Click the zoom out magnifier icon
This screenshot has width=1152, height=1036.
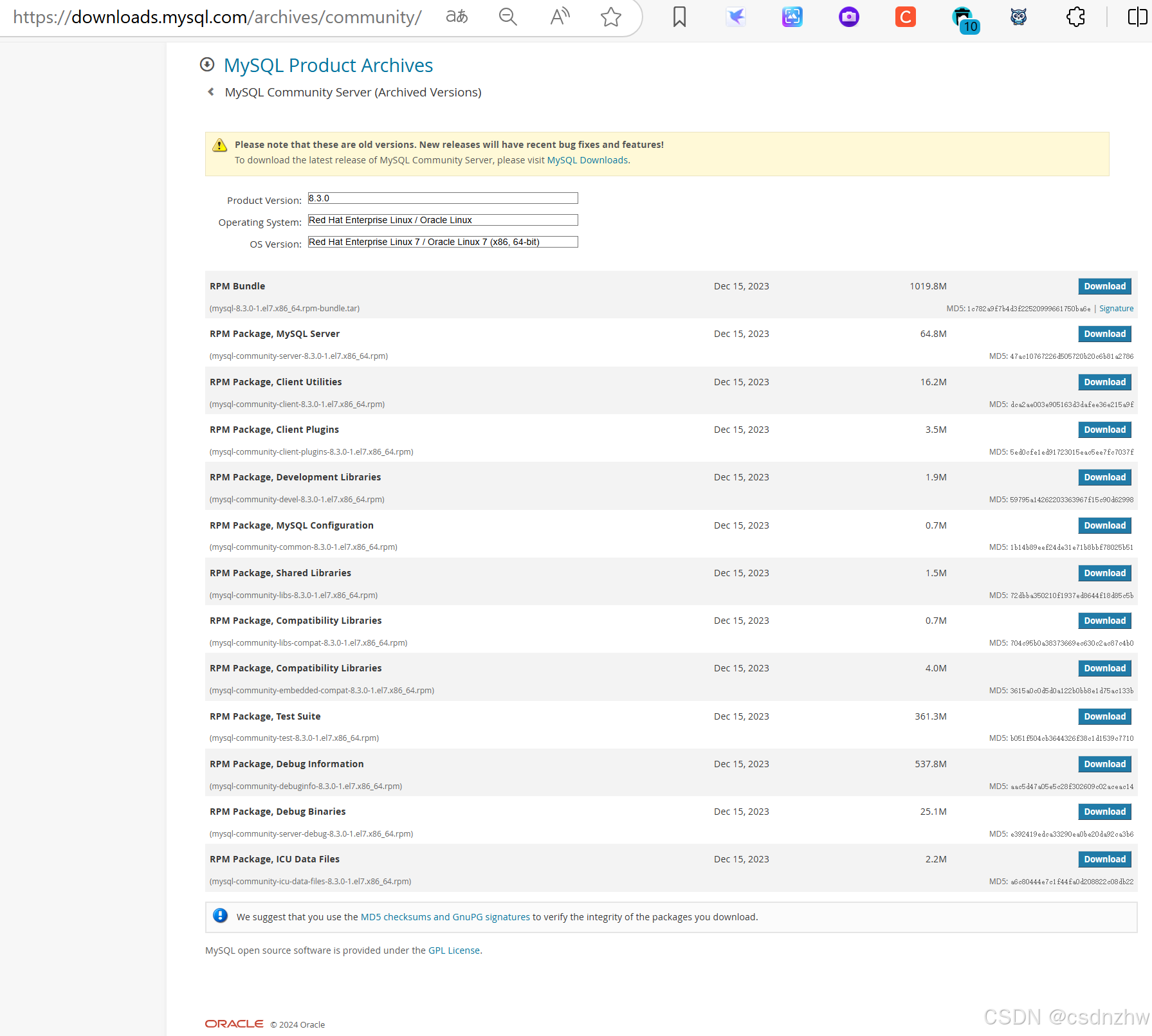coord(508,17)
